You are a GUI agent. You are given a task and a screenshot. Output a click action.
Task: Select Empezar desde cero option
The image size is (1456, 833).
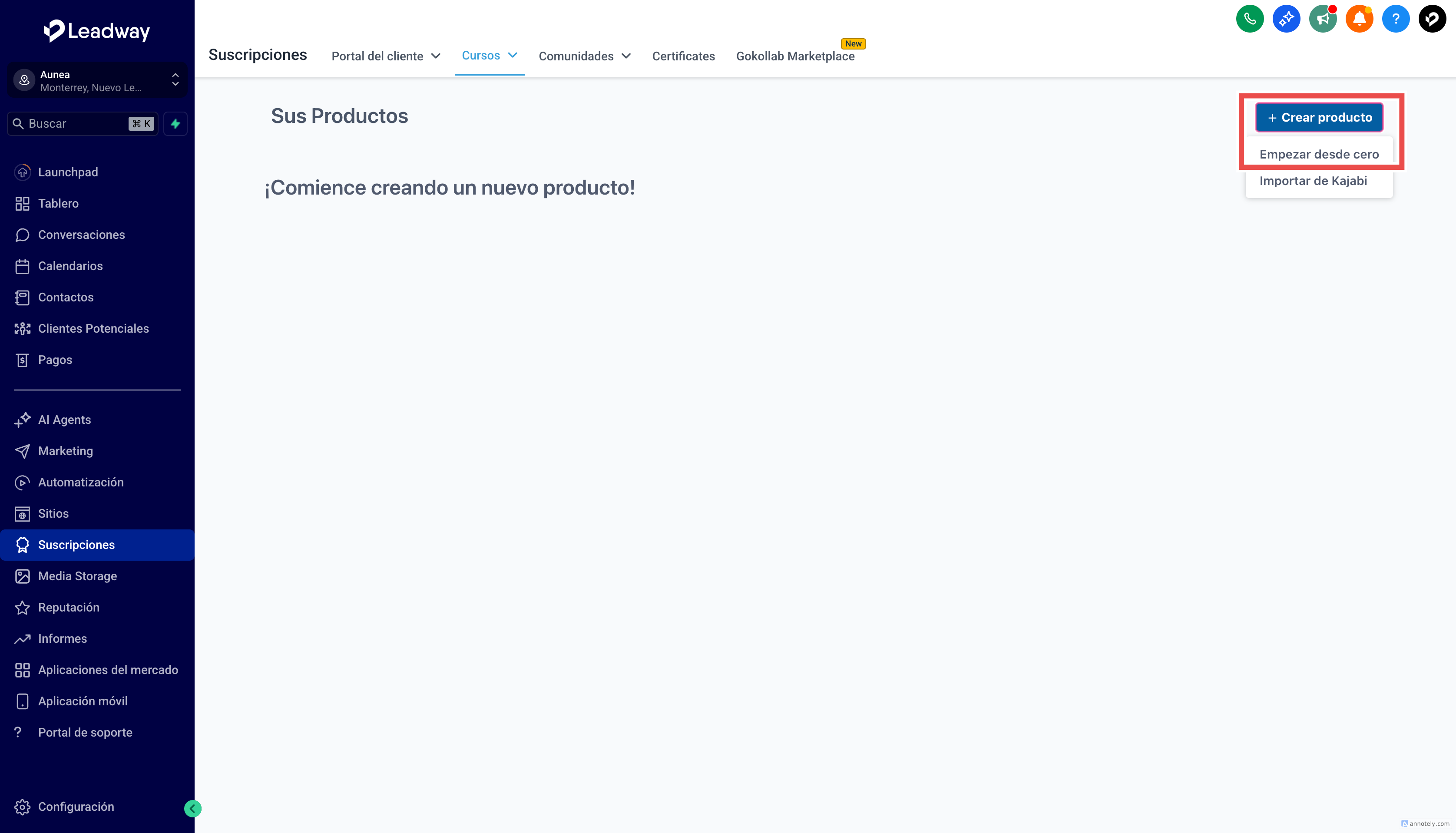[x=1319, y=155]
